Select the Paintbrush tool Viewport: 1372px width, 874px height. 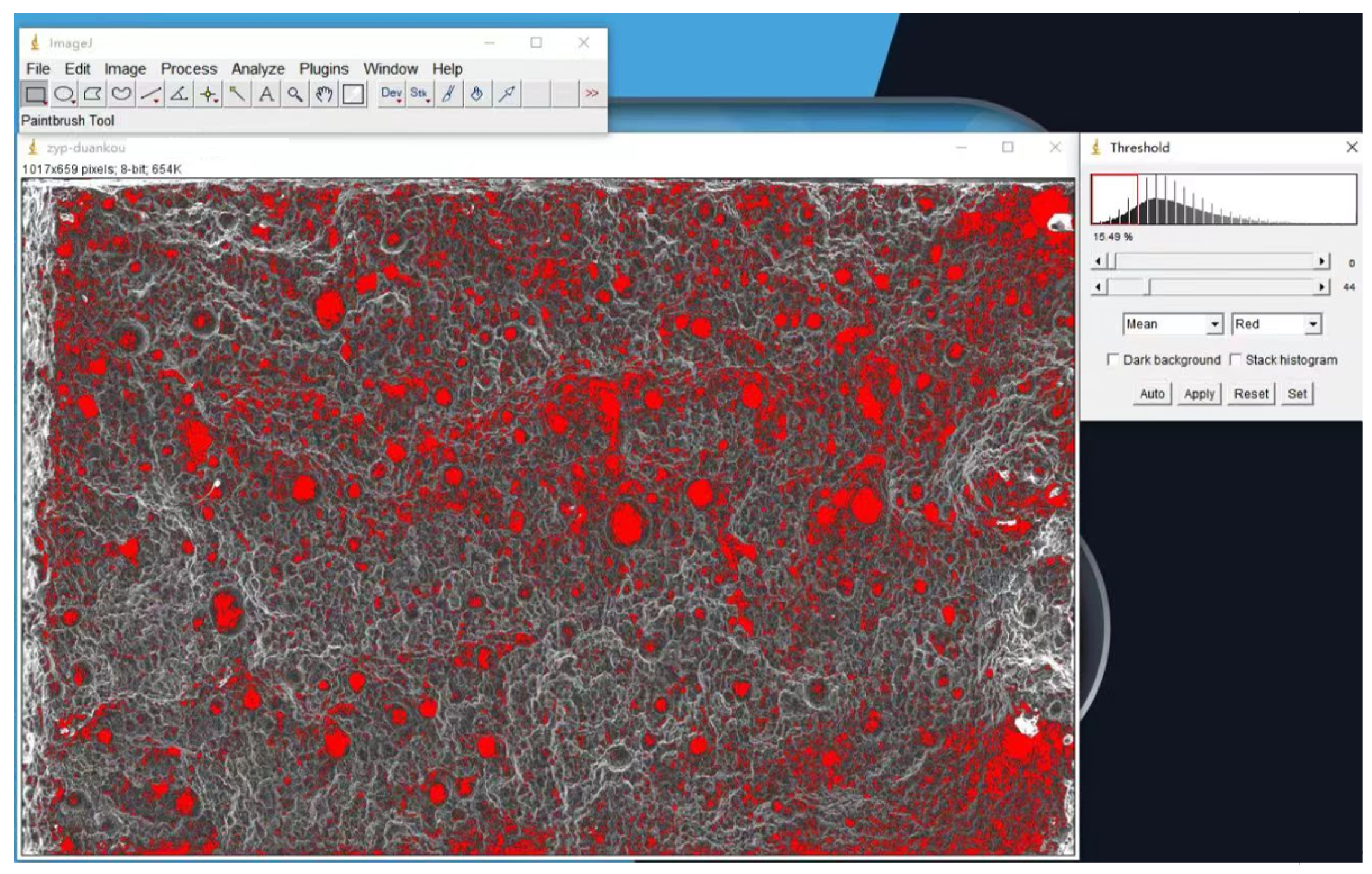point(449,94)
